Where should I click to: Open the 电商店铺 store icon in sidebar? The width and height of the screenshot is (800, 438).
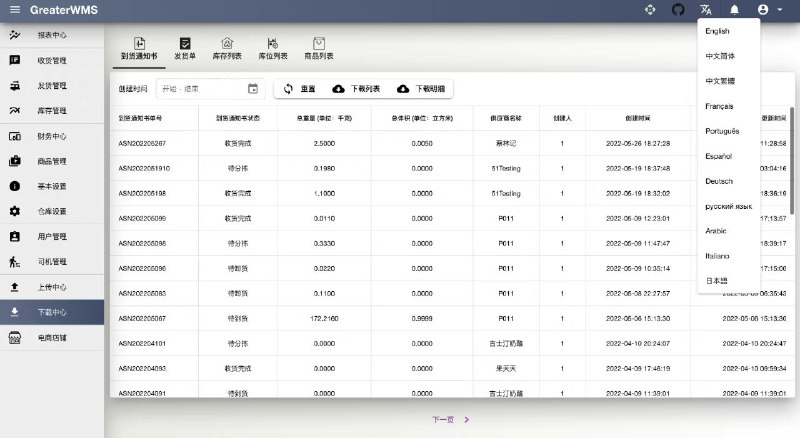15,338
